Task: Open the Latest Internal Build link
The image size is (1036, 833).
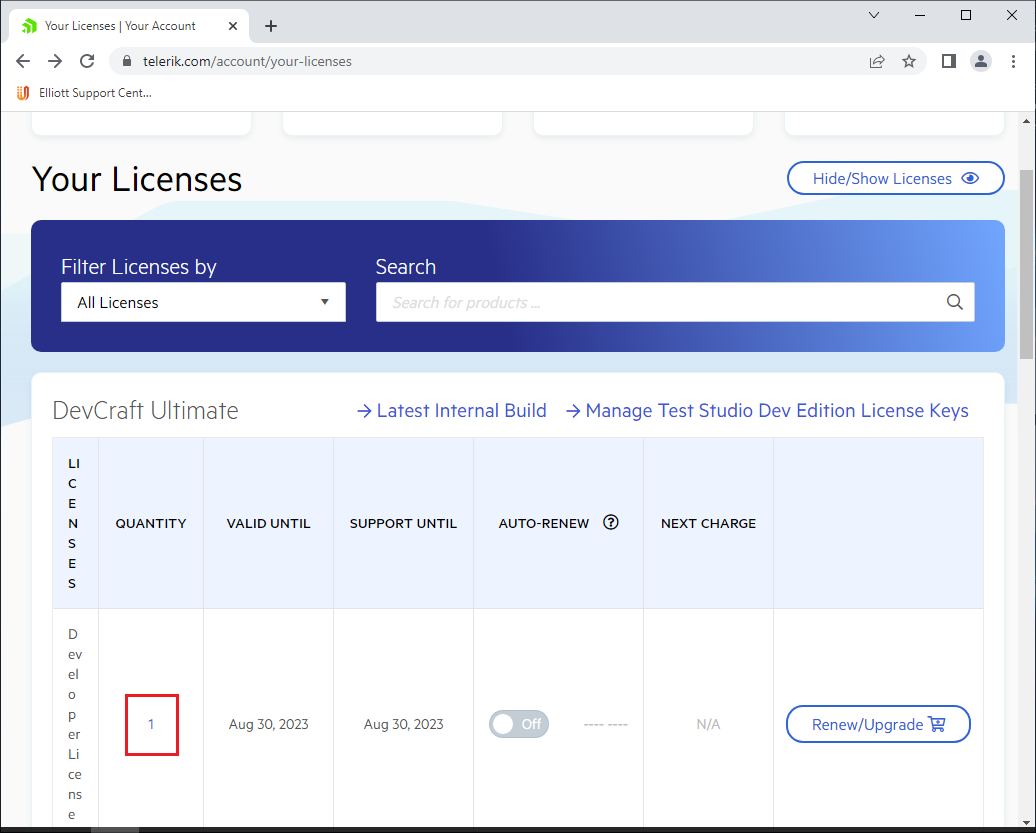Action: coord(452,411)
